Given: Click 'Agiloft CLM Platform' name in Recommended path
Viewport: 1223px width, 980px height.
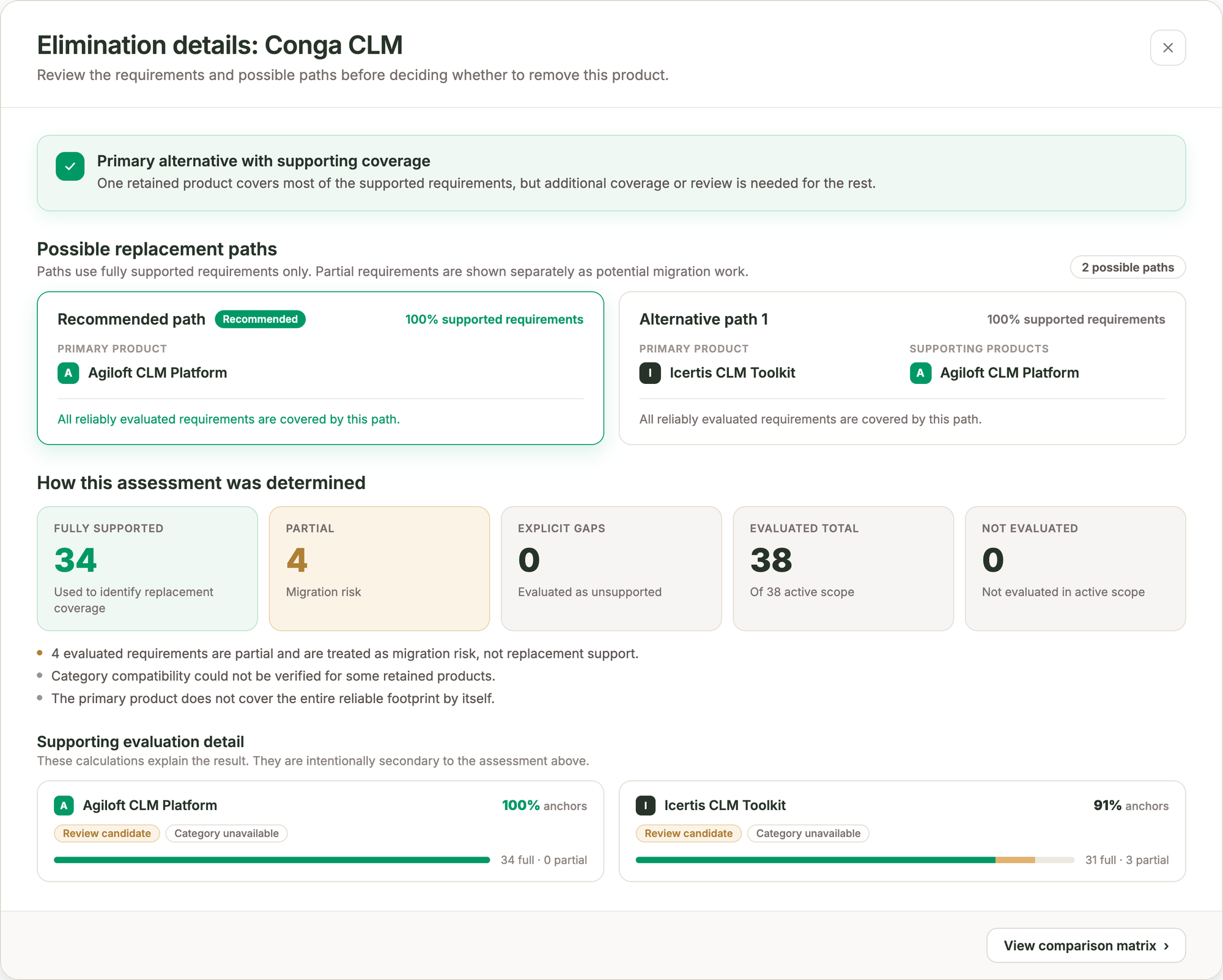Looking at the screenshot, I should point(158,373).
